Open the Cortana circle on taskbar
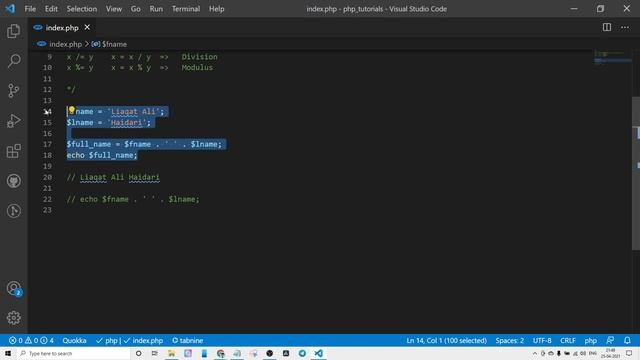Screen dimensions: 640x360 (138, 353)
